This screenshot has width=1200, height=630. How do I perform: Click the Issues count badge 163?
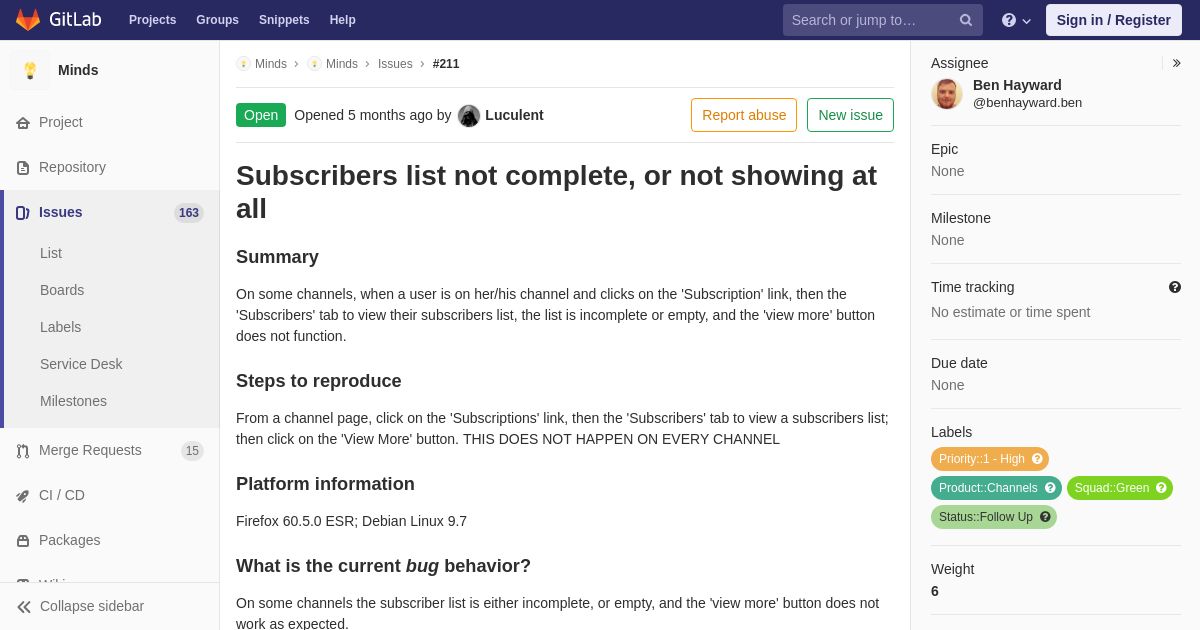189,213
